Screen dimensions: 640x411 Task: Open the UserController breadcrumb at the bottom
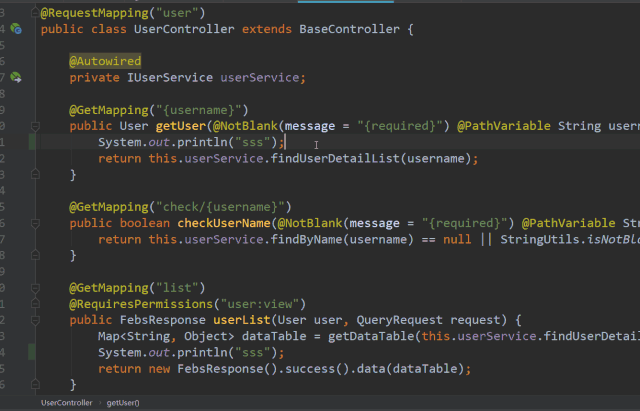pos(67,403)
